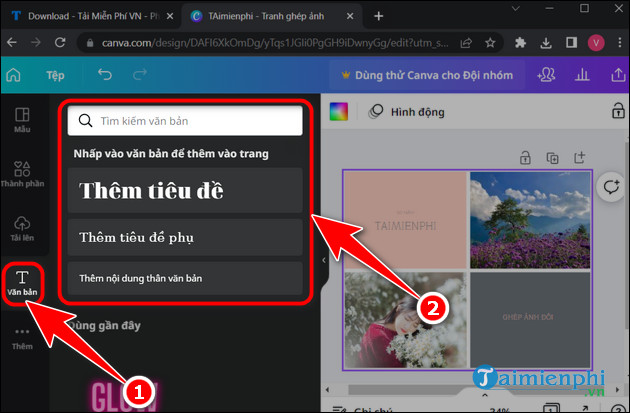Viewport: 630px width, 413px height.
Task: Click the Tìm kiếm văn bản search field
Action: (185, 121)
